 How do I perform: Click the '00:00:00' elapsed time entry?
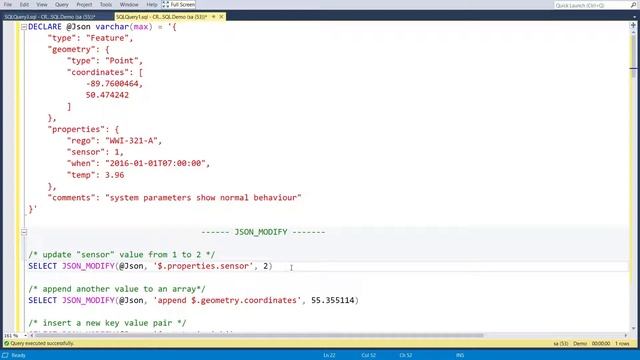pos(601,344)
